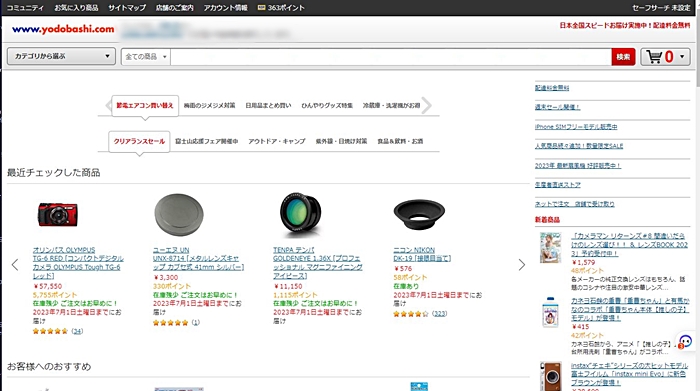
Task: Open the instax チェキ シリーズ new item link
Action: coord(629,374)
